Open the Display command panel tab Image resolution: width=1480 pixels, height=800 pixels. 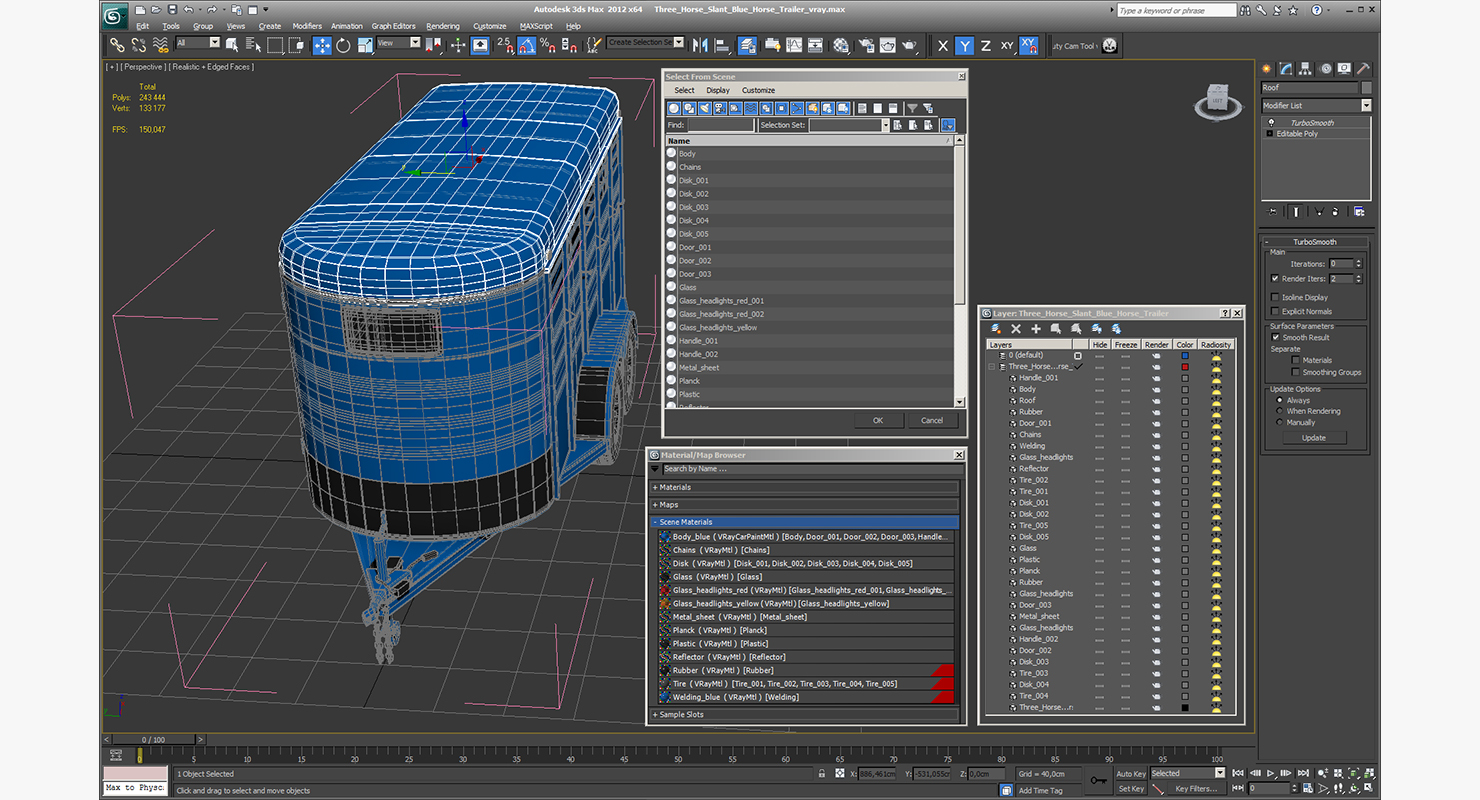1345,69
